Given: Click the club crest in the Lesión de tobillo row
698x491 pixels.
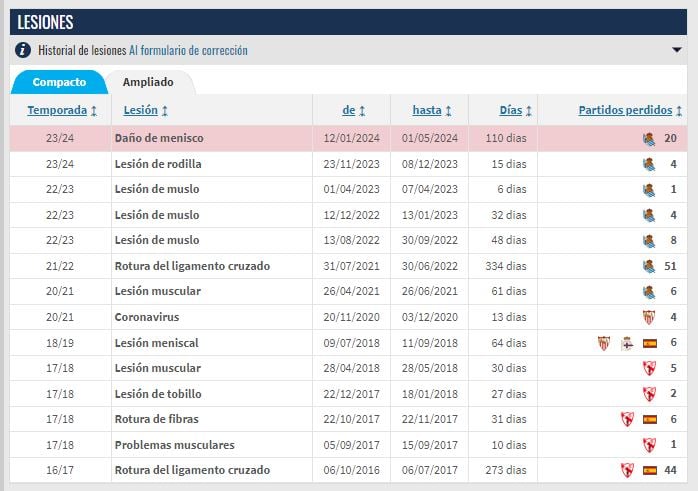Looking at the screenshot, I should (649, 394).
